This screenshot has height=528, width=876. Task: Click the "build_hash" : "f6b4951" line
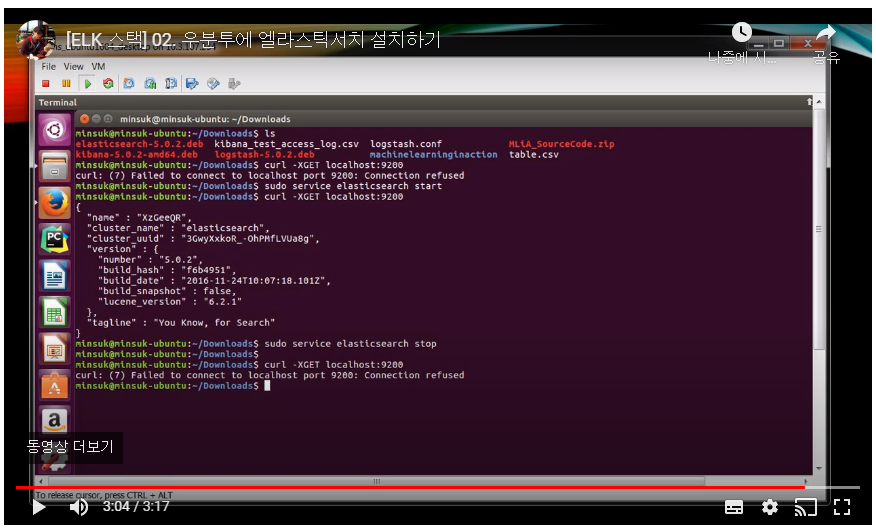click(166, 270)
